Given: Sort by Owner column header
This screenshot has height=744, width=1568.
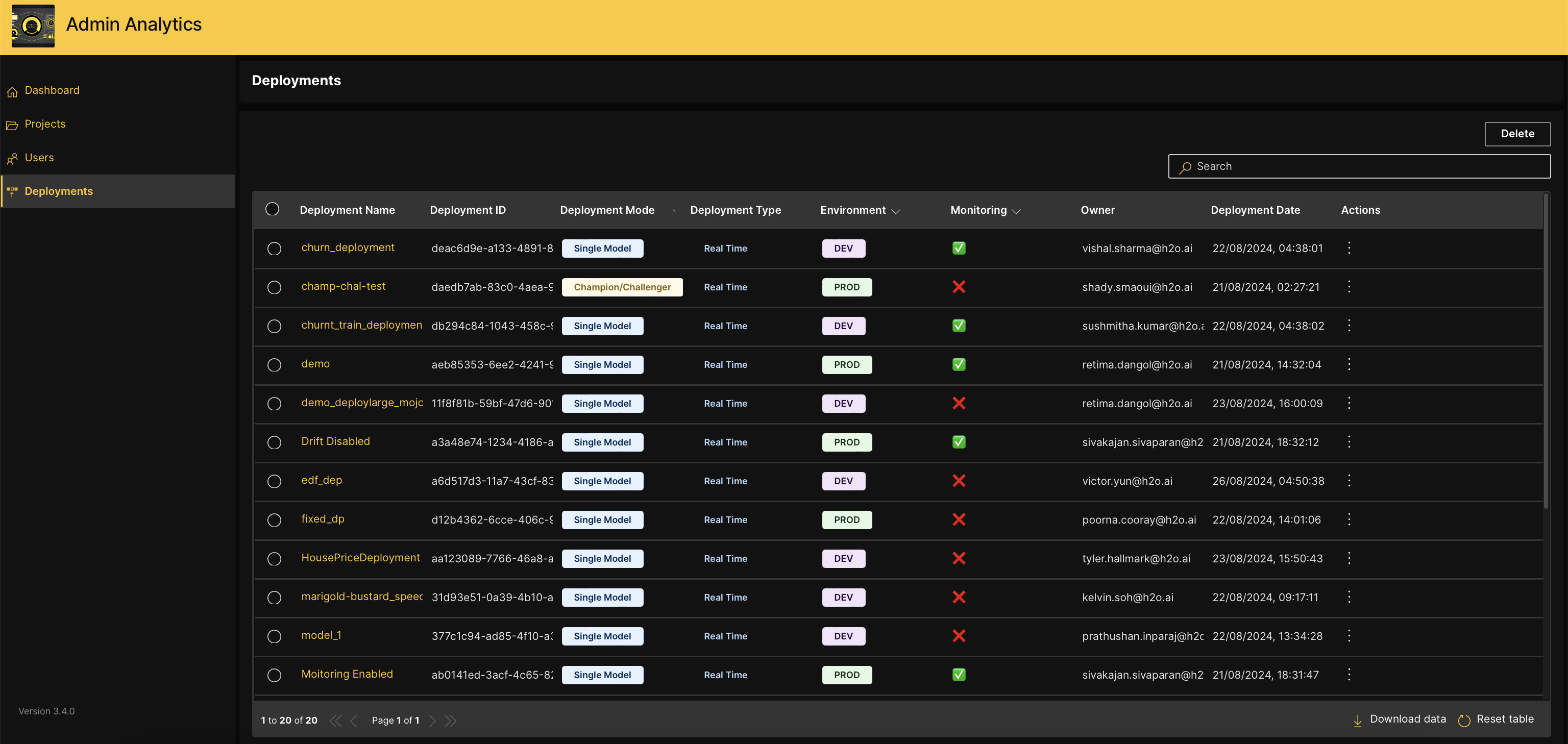Looking at the screenshot, I should (1097, 210).
